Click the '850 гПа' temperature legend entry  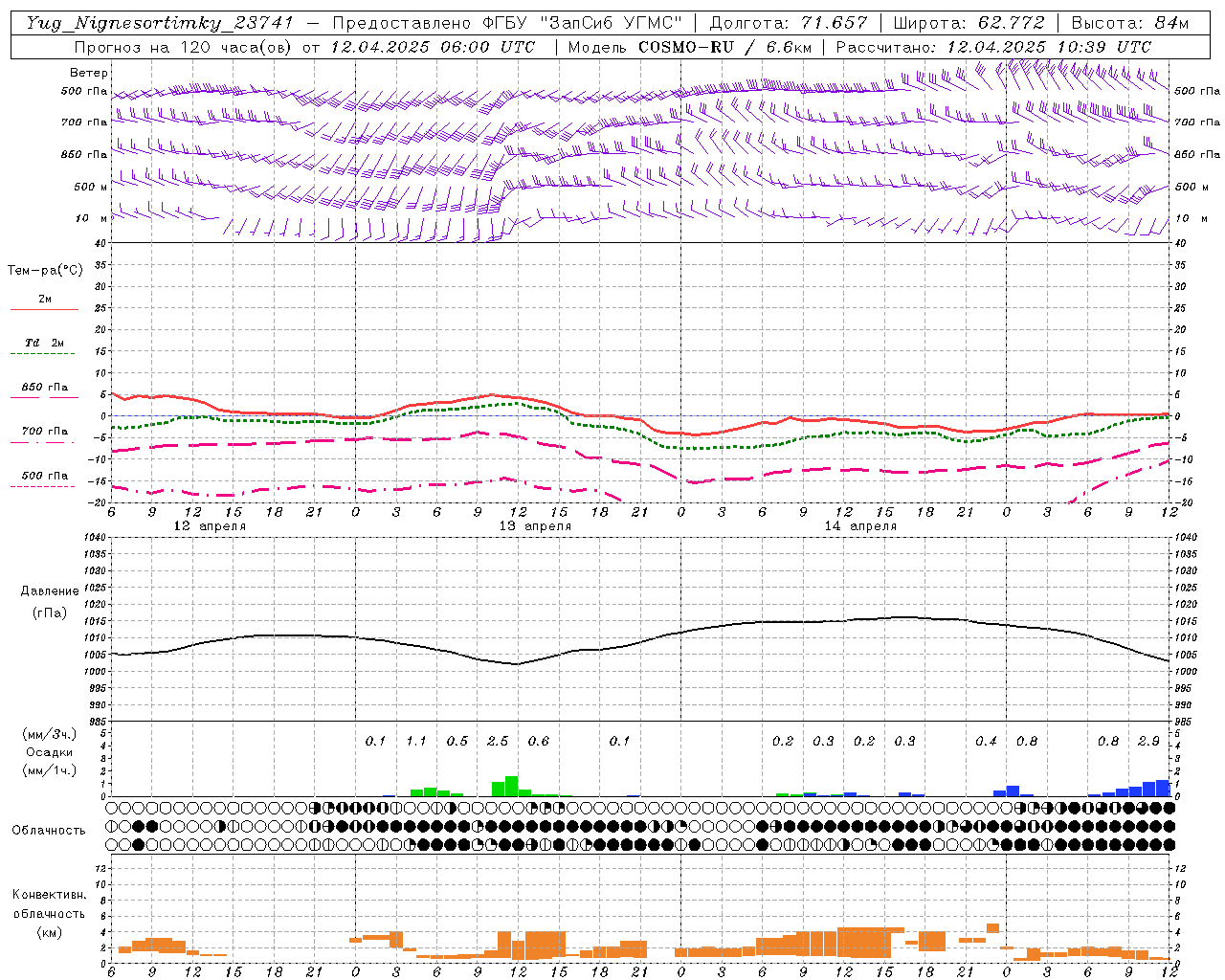45,388
